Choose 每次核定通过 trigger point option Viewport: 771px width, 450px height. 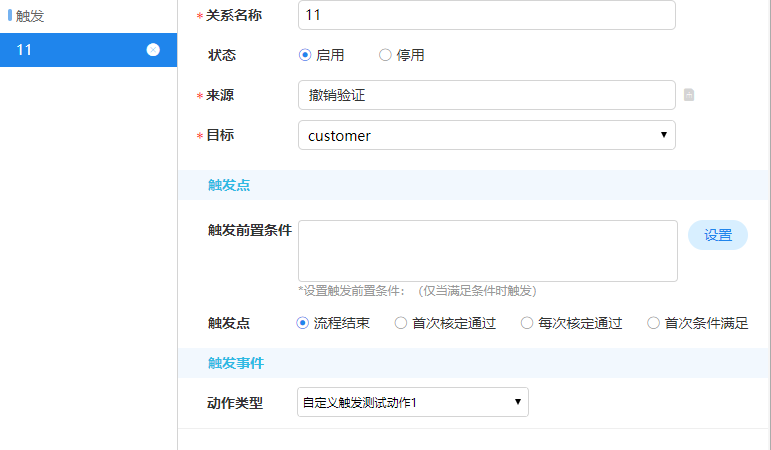(x=527, y=323)
